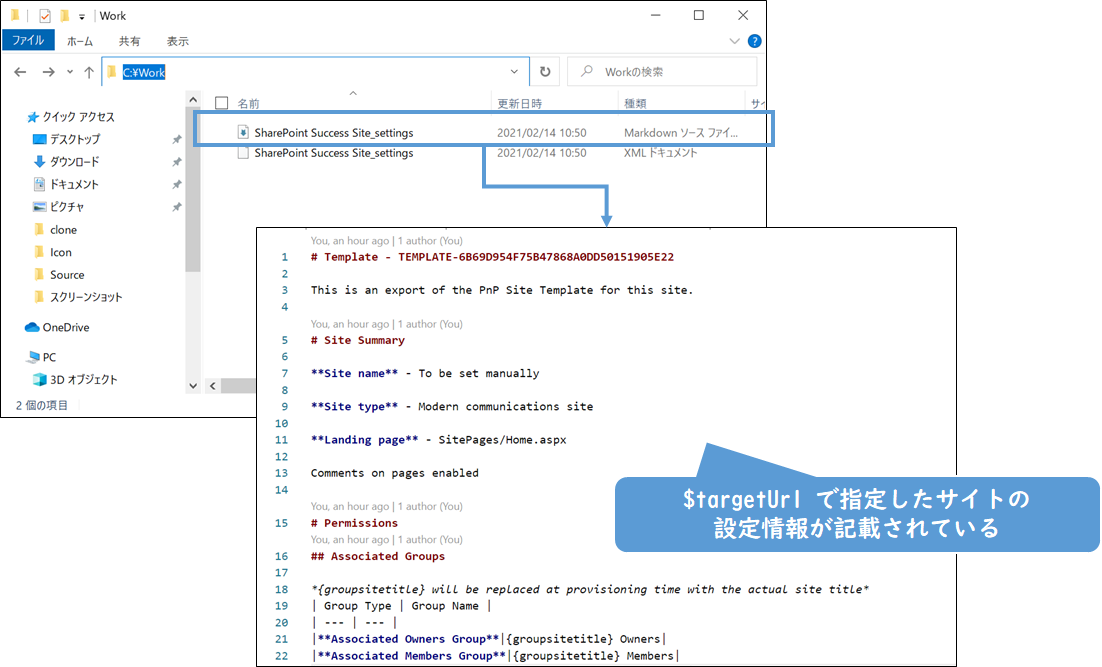Click the Workの検索 search box
The image size is (1102, 667).
[662, 72]
